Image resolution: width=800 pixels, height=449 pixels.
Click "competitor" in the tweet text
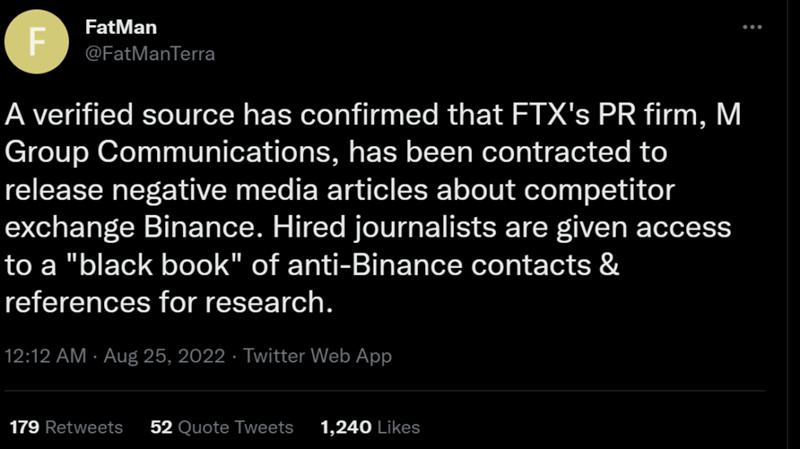click(x=622, y=192)
